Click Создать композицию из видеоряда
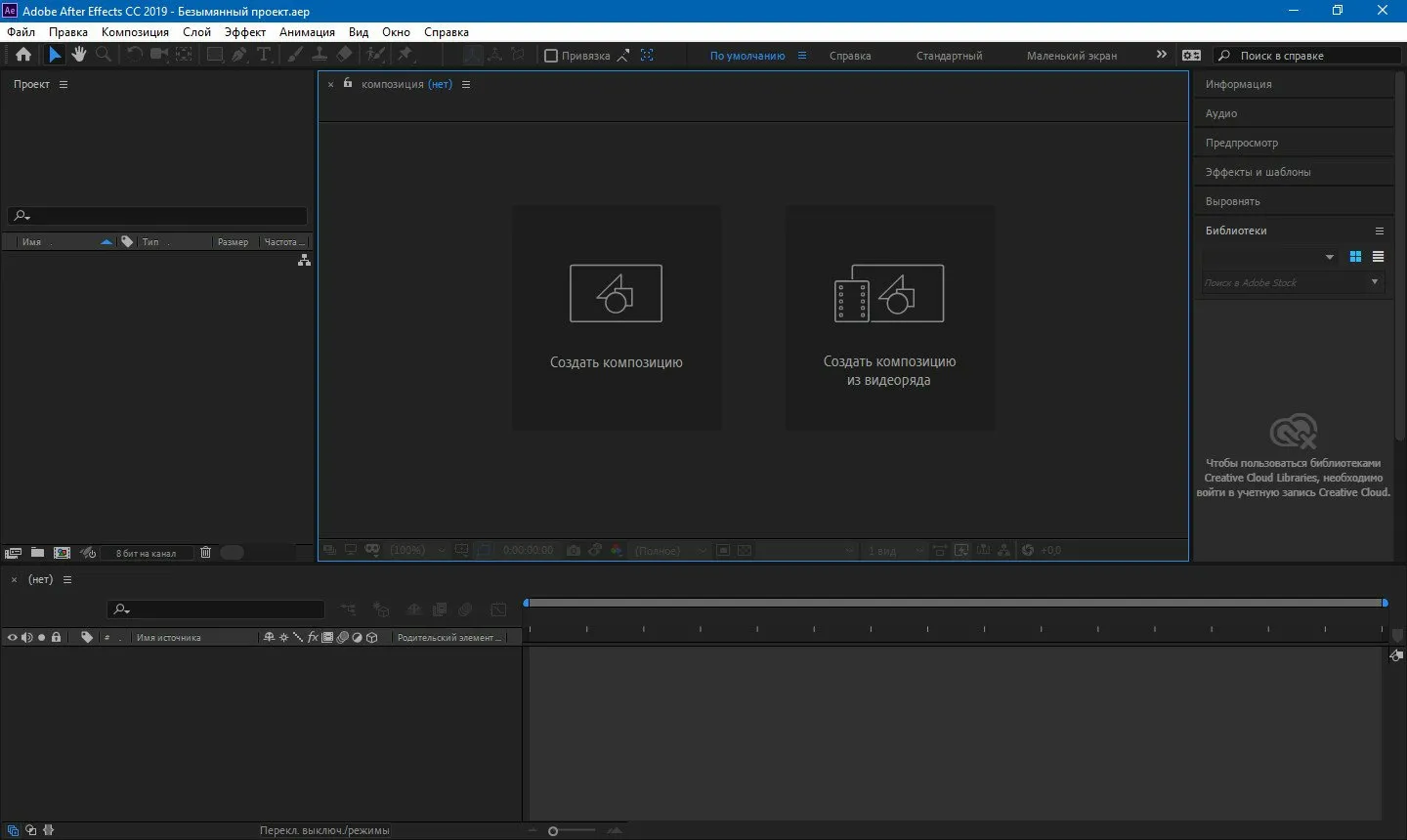Screen dimensions: 1407x840 click(890, 317)
